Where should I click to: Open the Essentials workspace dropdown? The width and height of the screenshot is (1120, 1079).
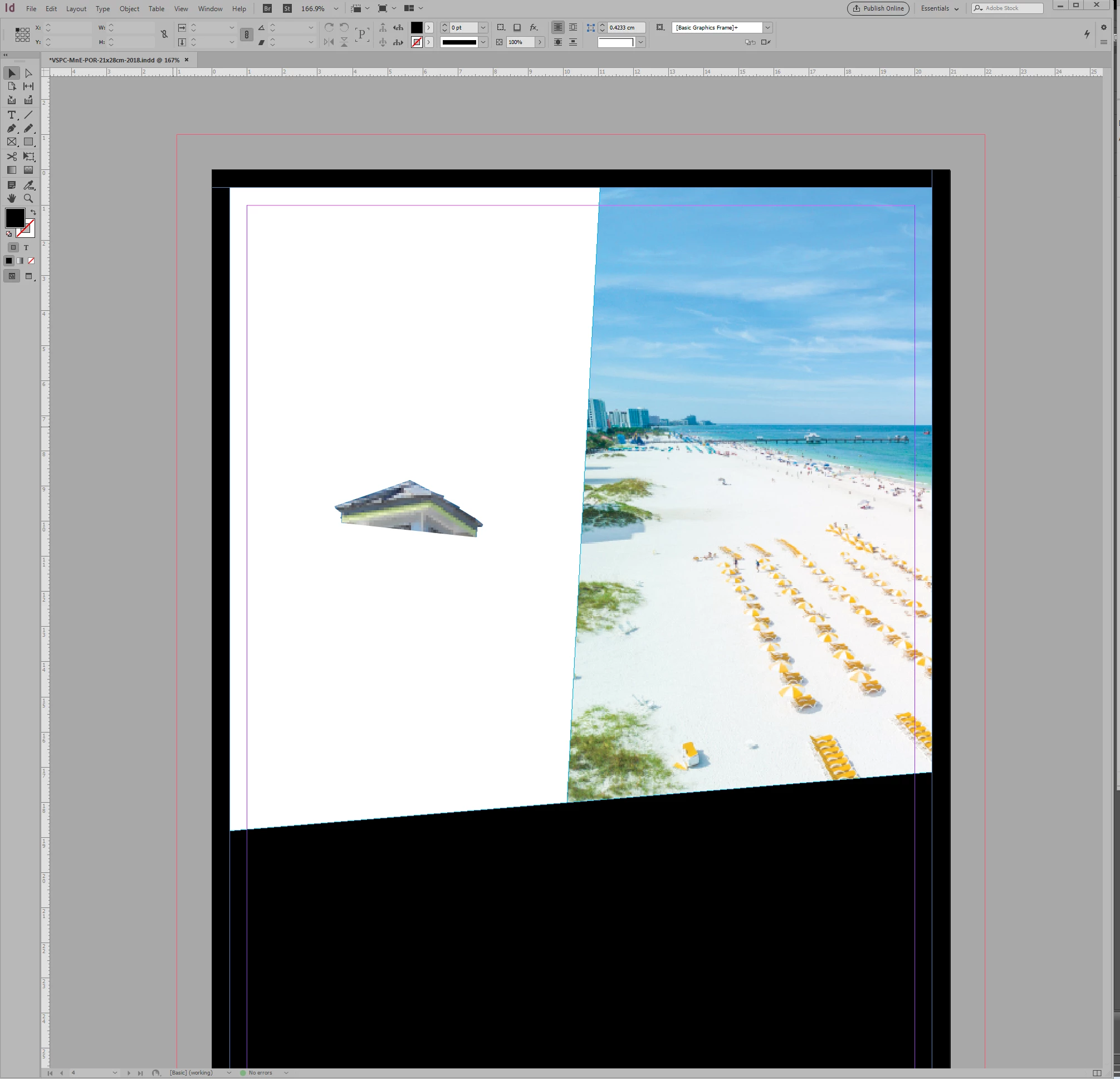[x=940, y=8]
